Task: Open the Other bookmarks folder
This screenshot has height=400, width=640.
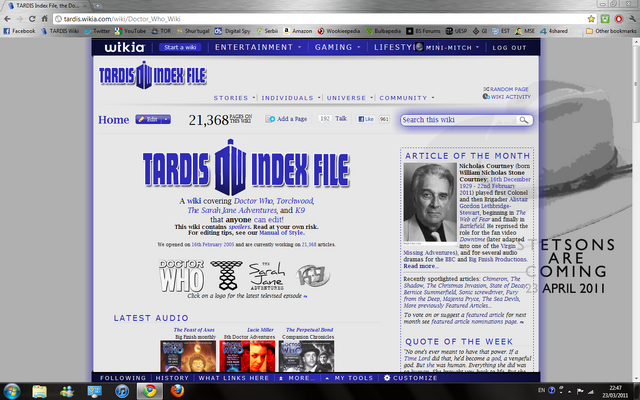Action: tap(611, 31)
